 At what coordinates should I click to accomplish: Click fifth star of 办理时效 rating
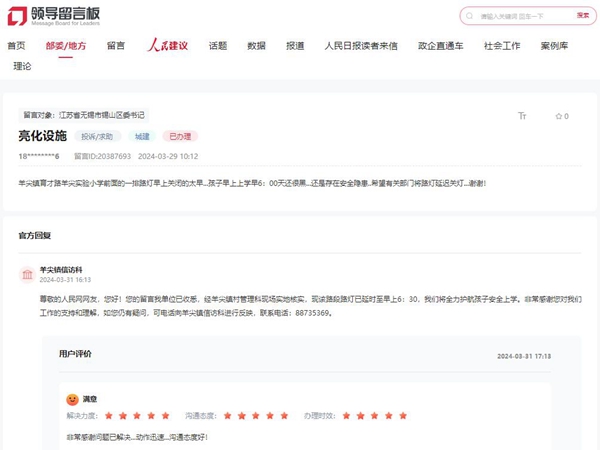(x=403, y=416)
